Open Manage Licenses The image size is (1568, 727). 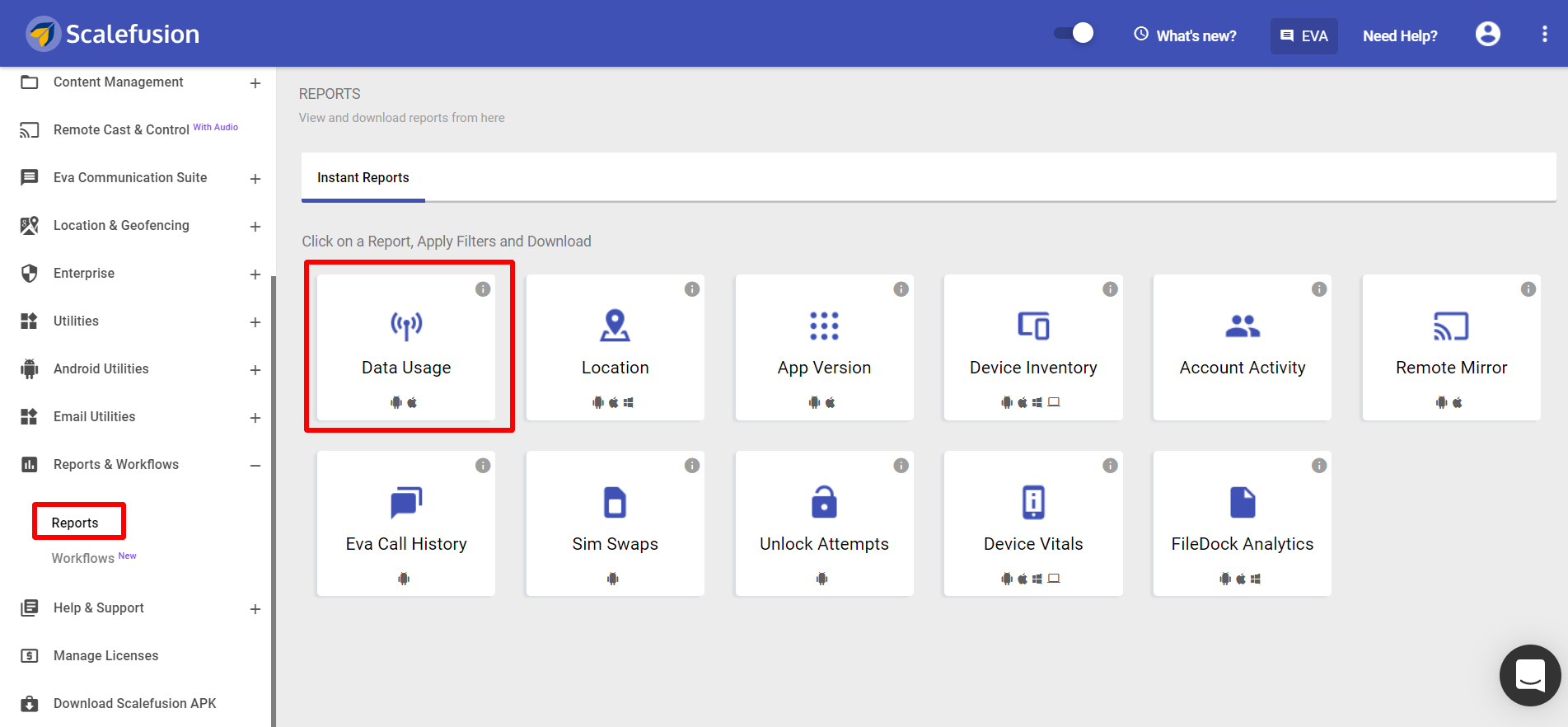point(105,655)
